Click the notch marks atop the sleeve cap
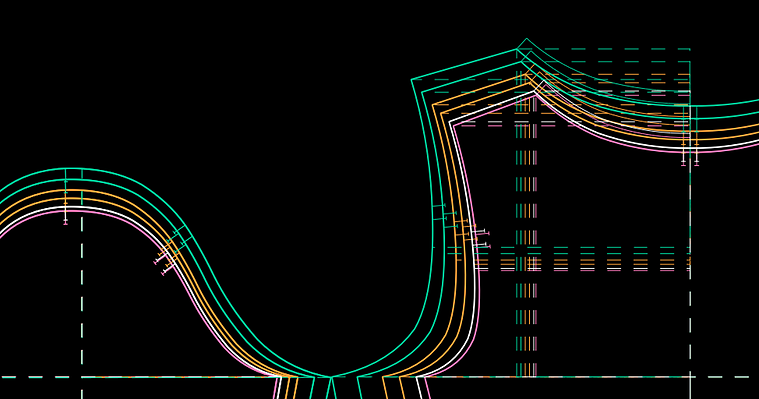 pos(73,196)
